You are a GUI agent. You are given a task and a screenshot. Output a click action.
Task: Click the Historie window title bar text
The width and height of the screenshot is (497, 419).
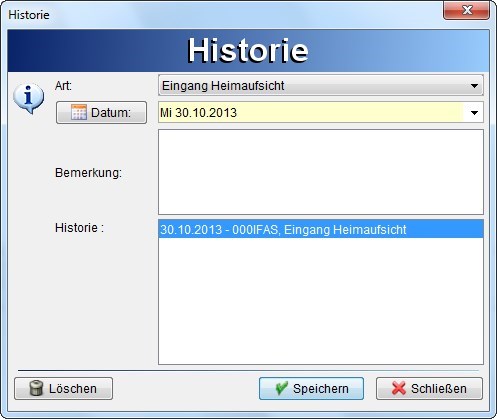29,15
